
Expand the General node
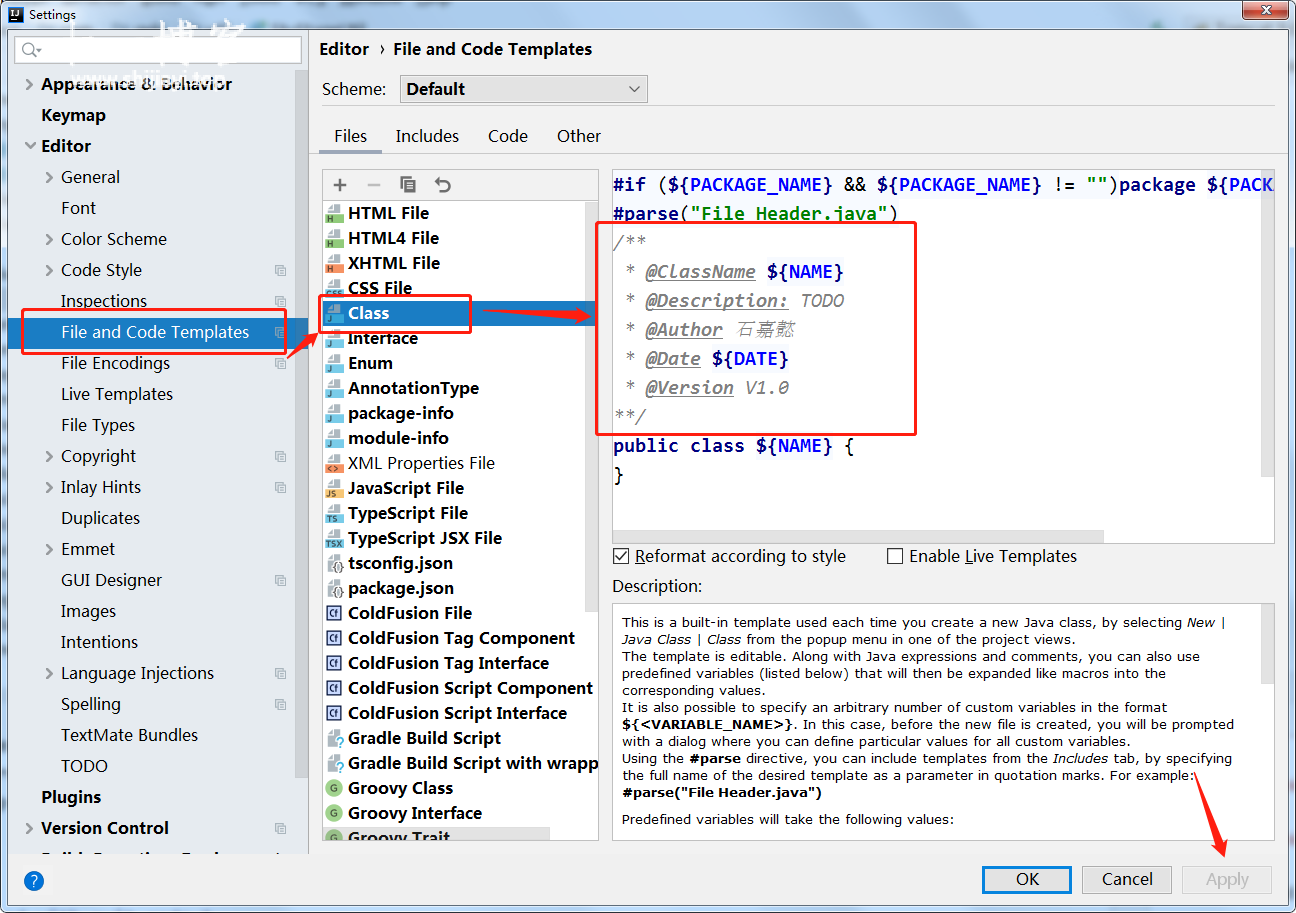50,177
